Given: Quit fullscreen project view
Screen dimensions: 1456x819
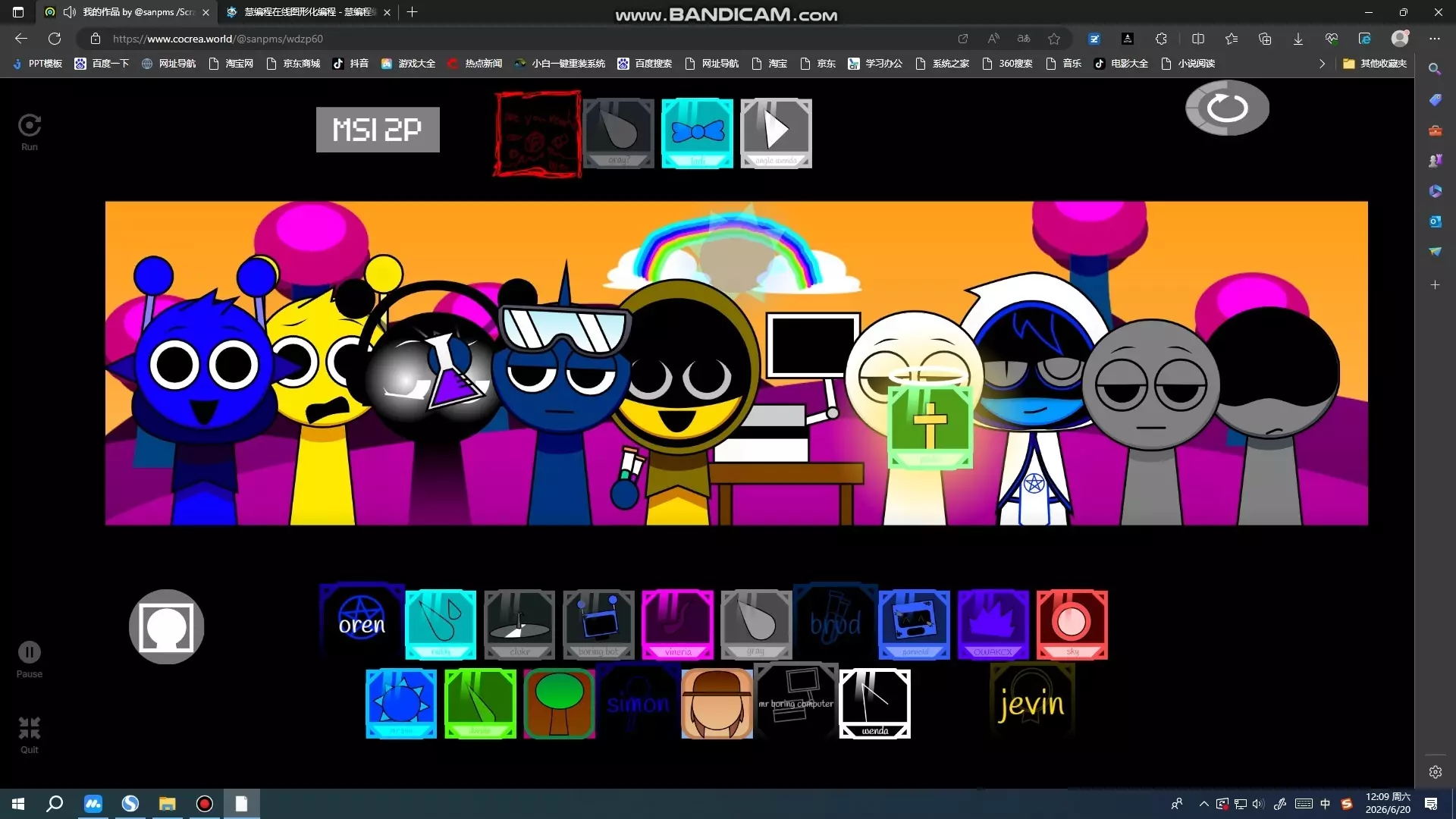Looking at the screenshot, I should (30, 735).
